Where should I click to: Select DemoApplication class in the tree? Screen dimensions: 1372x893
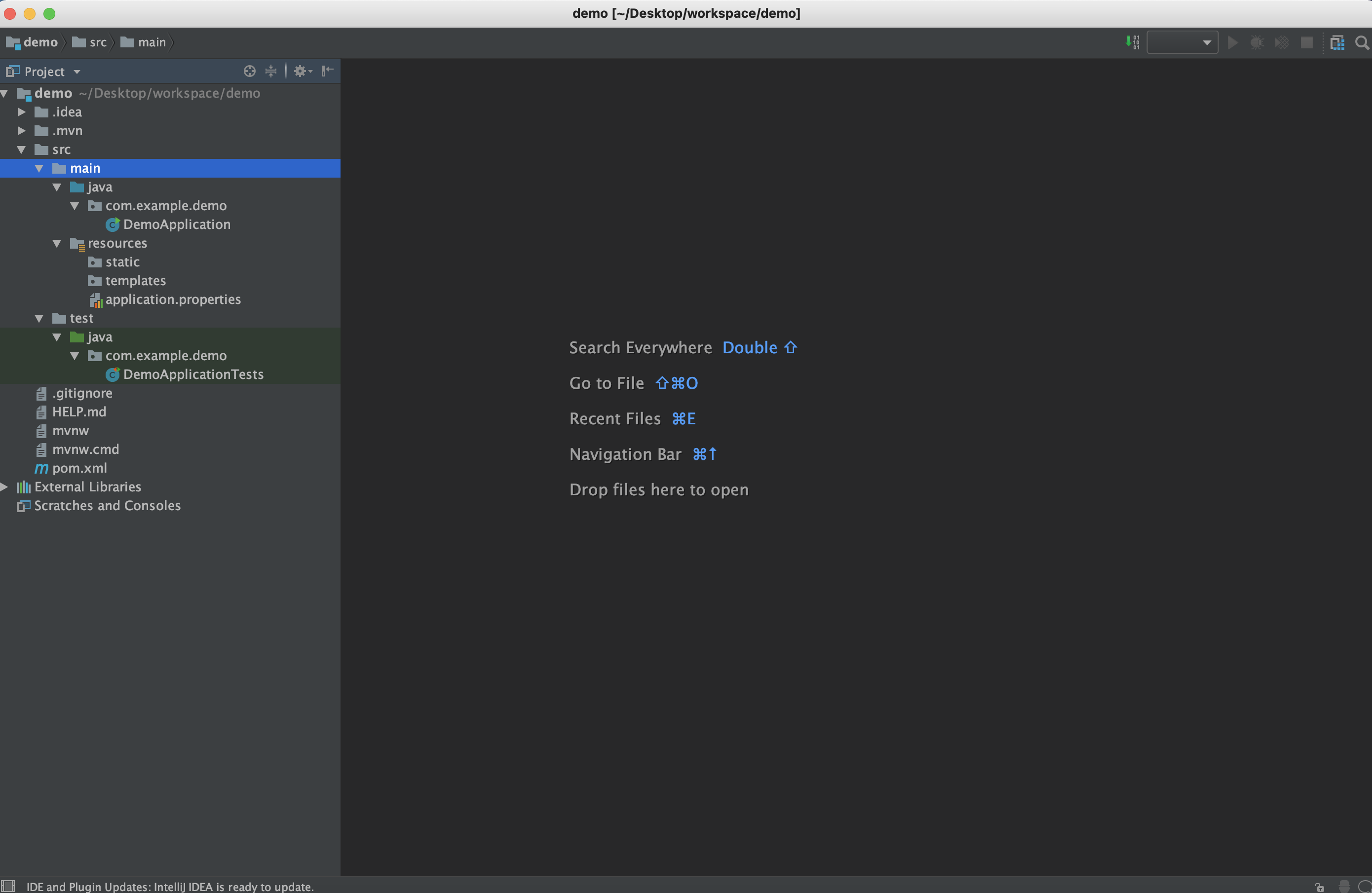coord(176,224)
